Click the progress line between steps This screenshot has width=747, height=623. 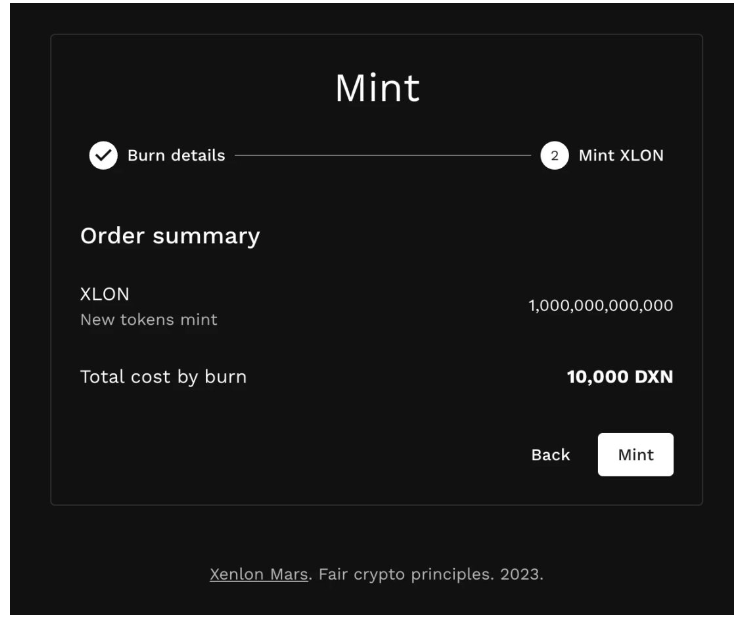click(383, 155)
